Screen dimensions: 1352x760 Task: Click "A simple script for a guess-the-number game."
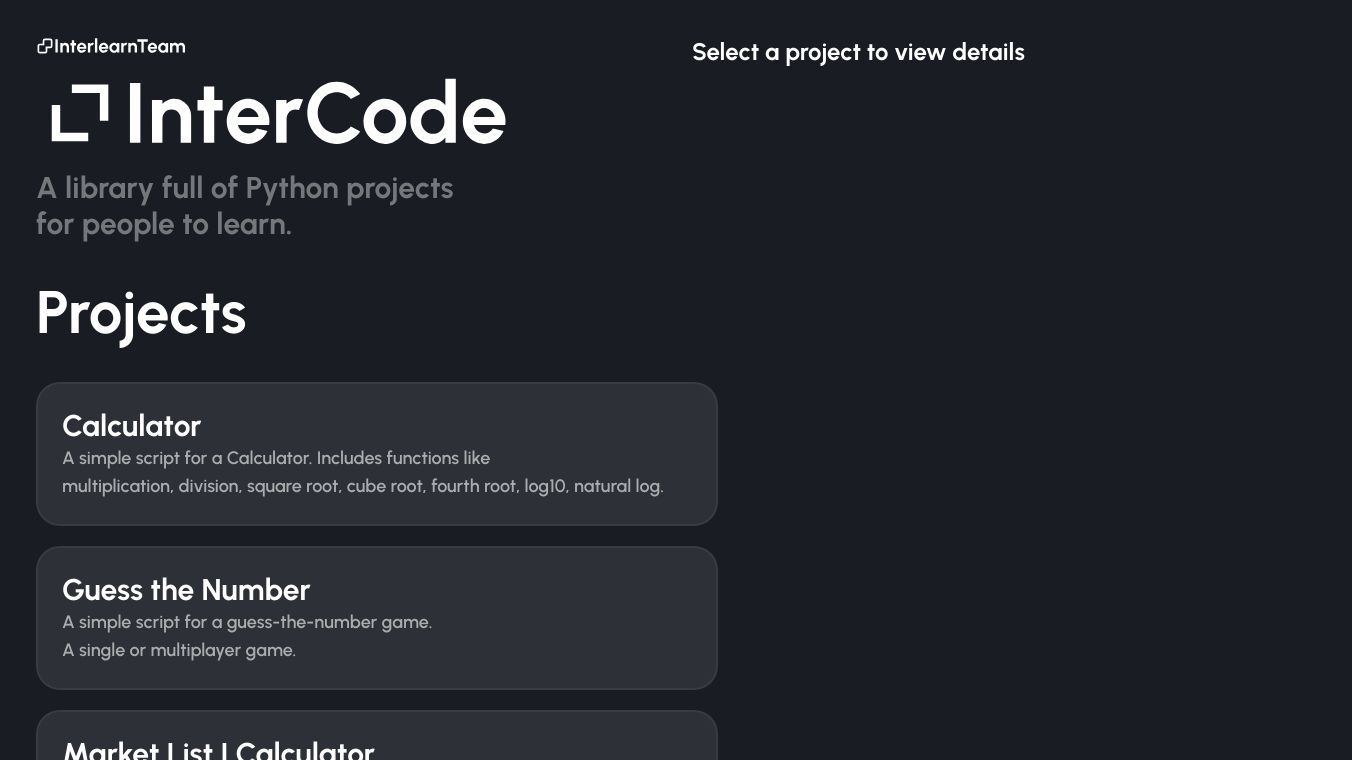247,622
